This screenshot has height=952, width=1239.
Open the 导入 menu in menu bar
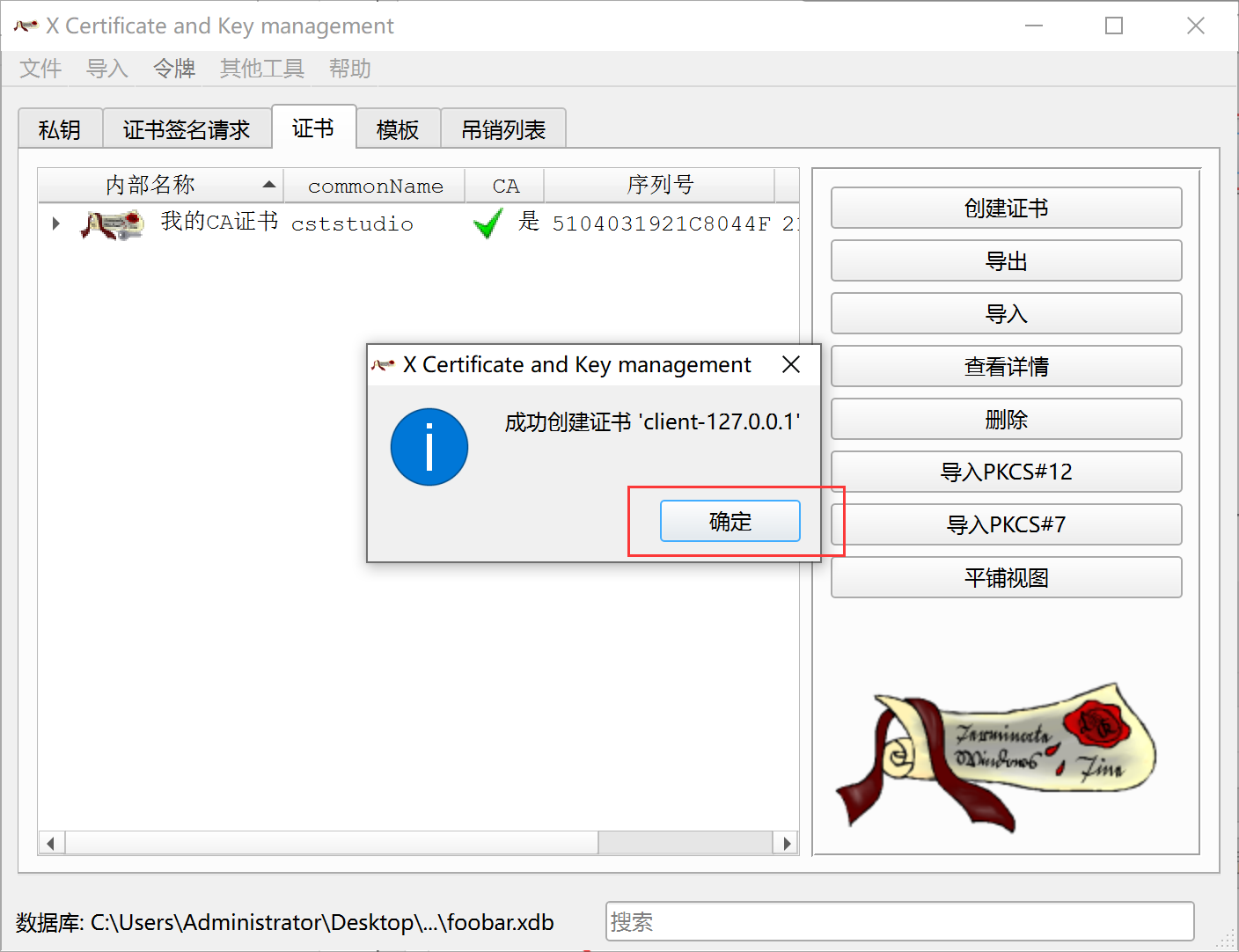(107, 69)
